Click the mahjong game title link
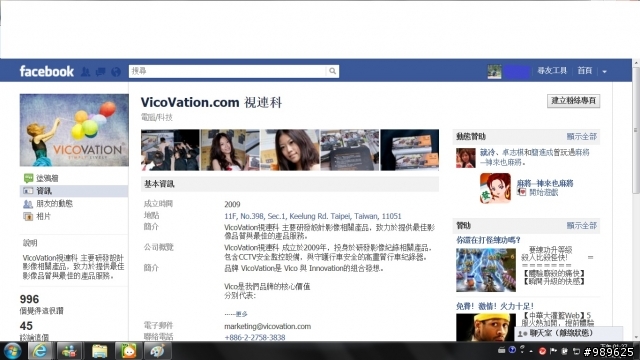Screen dimensions: 640x360 point(545,183)
